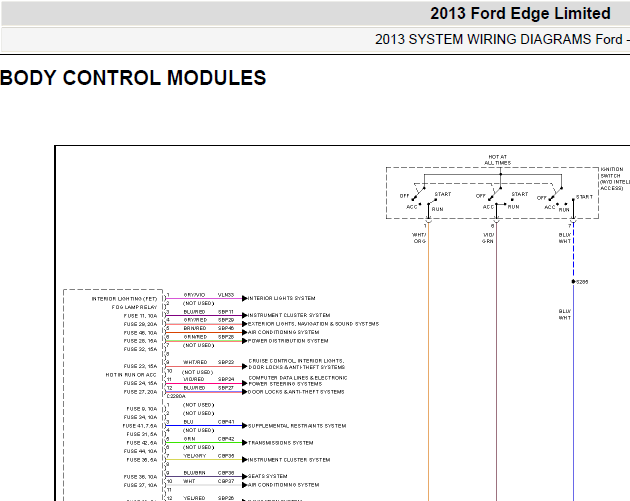Click the 'WHT/ORG' wire label

pos(419,238)
